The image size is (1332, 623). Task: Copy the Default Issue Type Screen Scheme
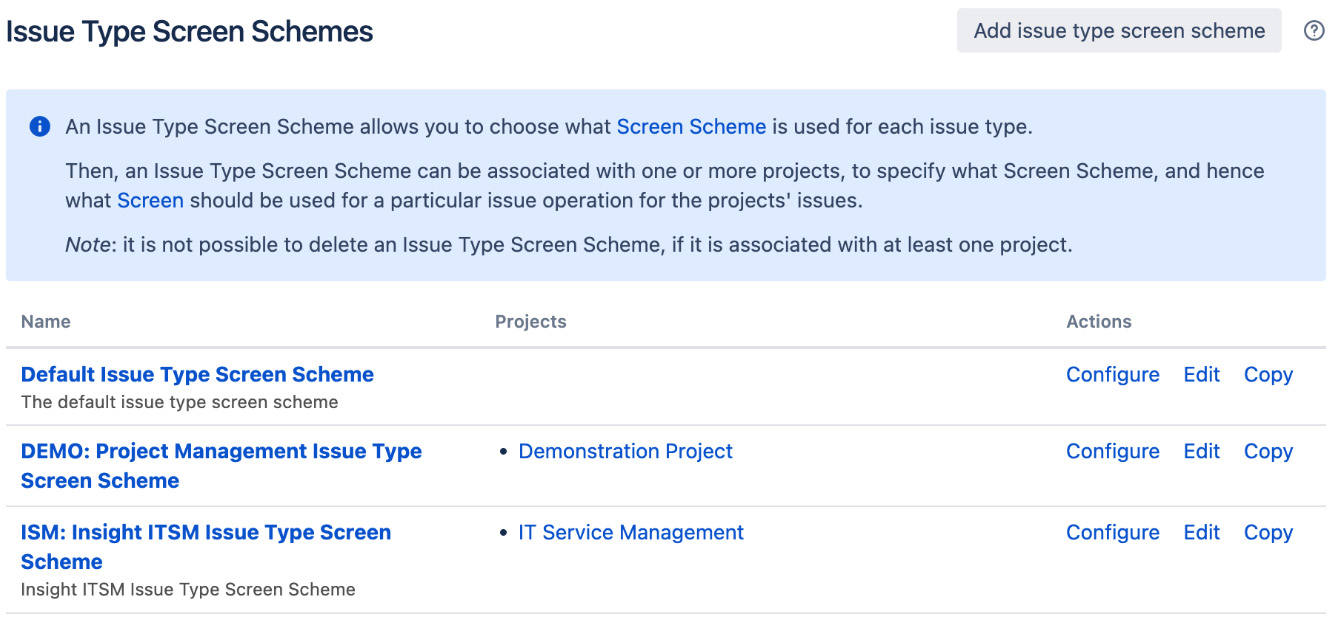tap(1268, 374)
